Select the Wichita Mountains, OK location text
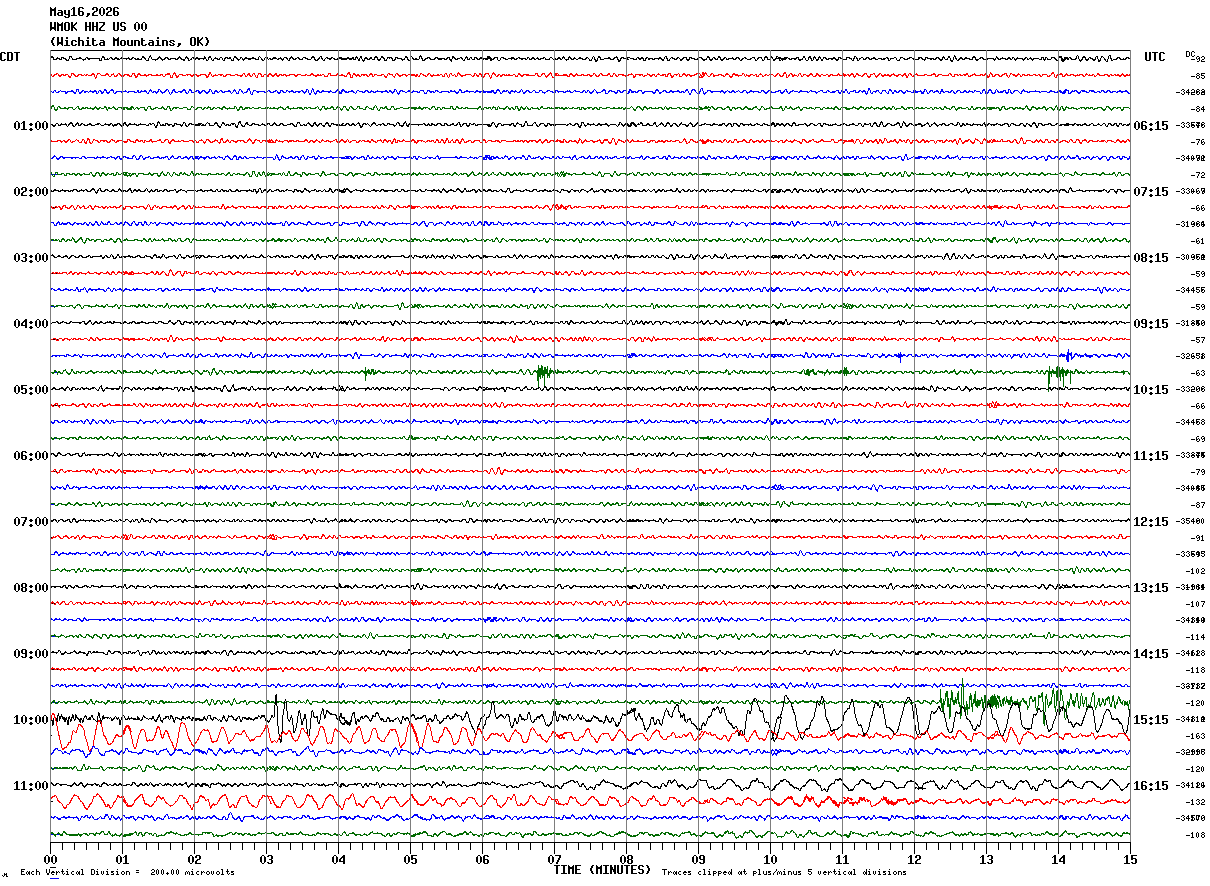 tap(130, 42)
